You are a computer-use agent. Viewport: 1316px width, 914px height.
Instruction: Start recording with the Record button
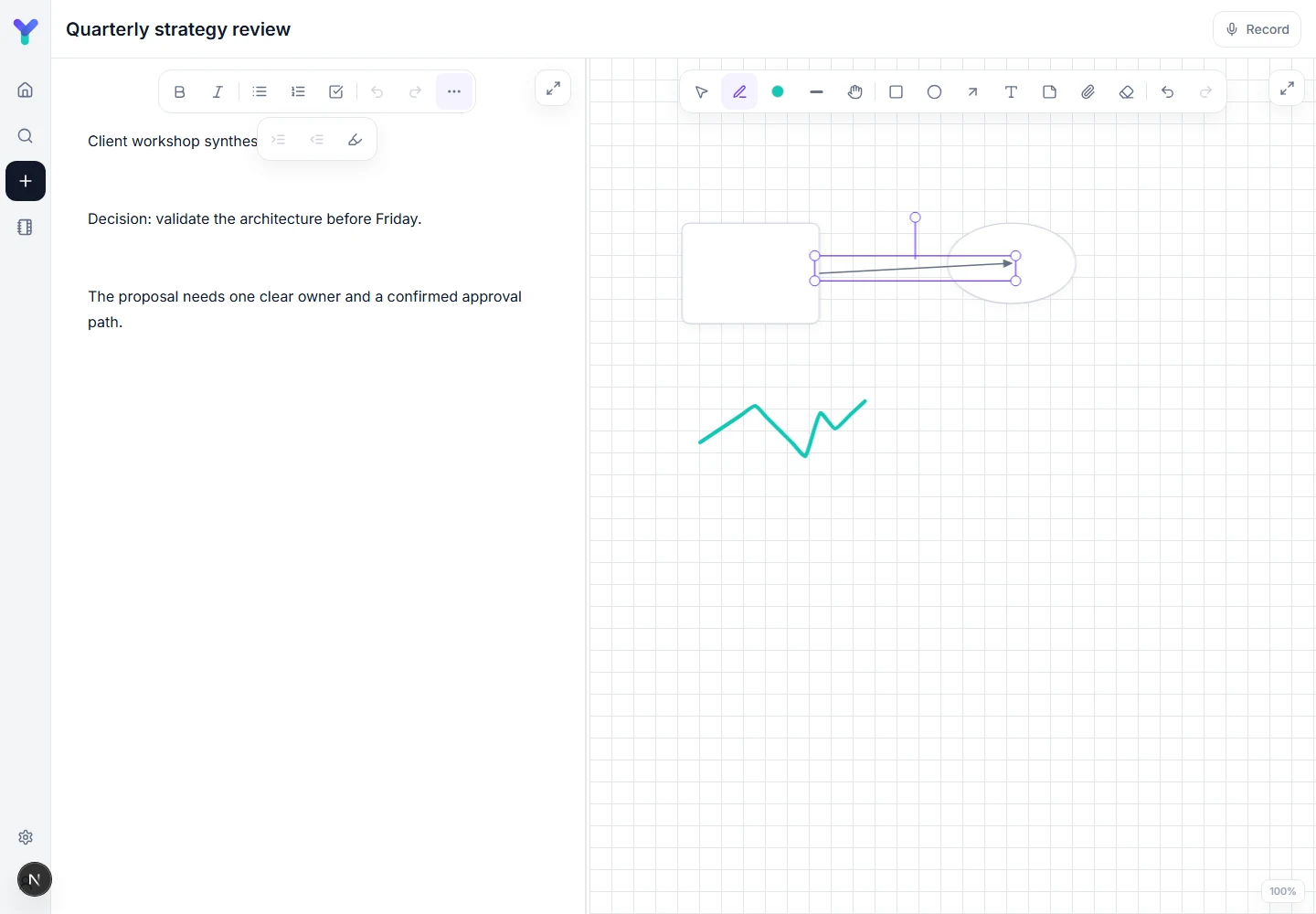click(x=1257, y=29)
